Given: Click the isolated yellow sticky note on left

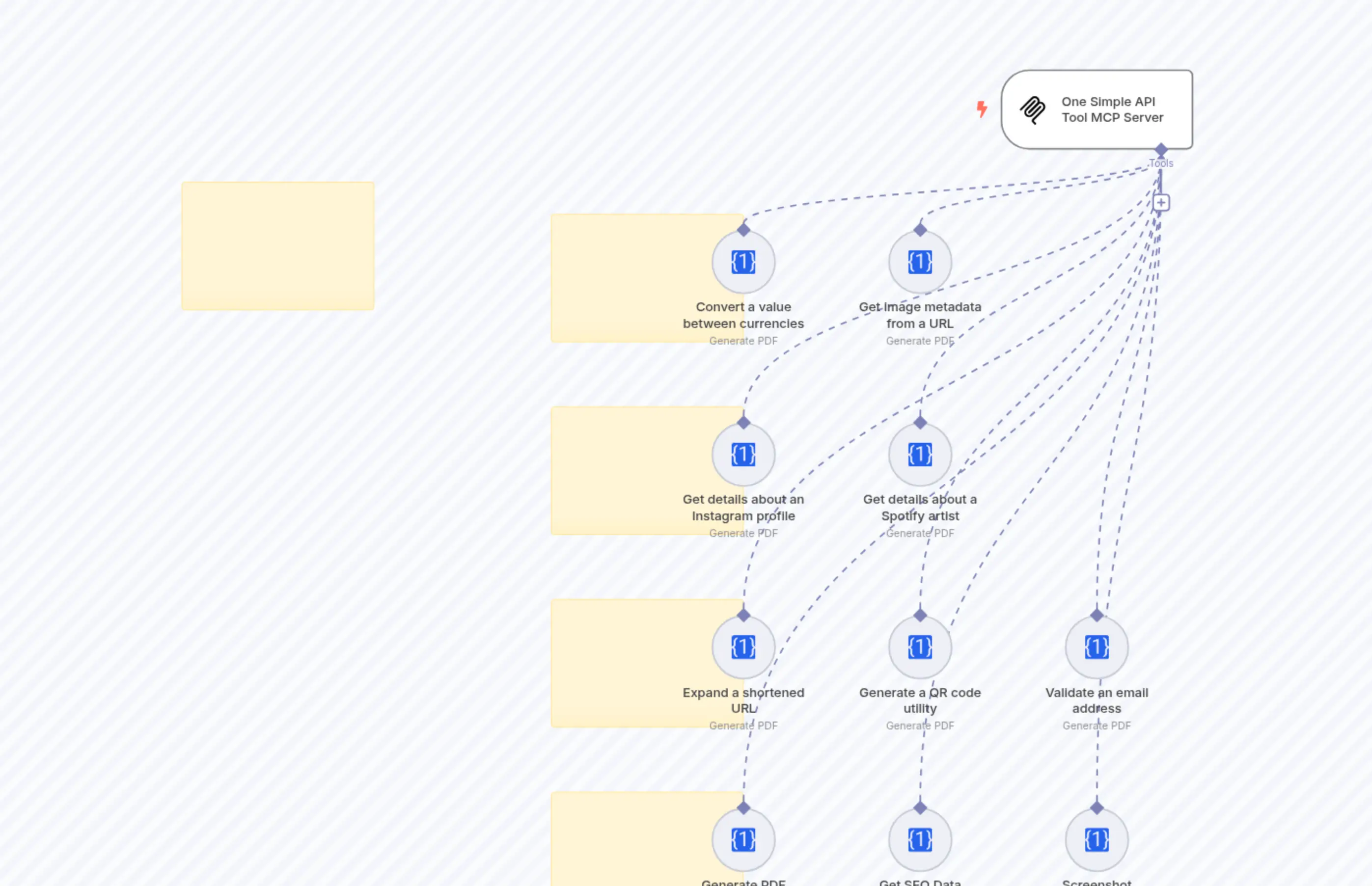Looking at the screenshot, I should [x=277, y=246].
